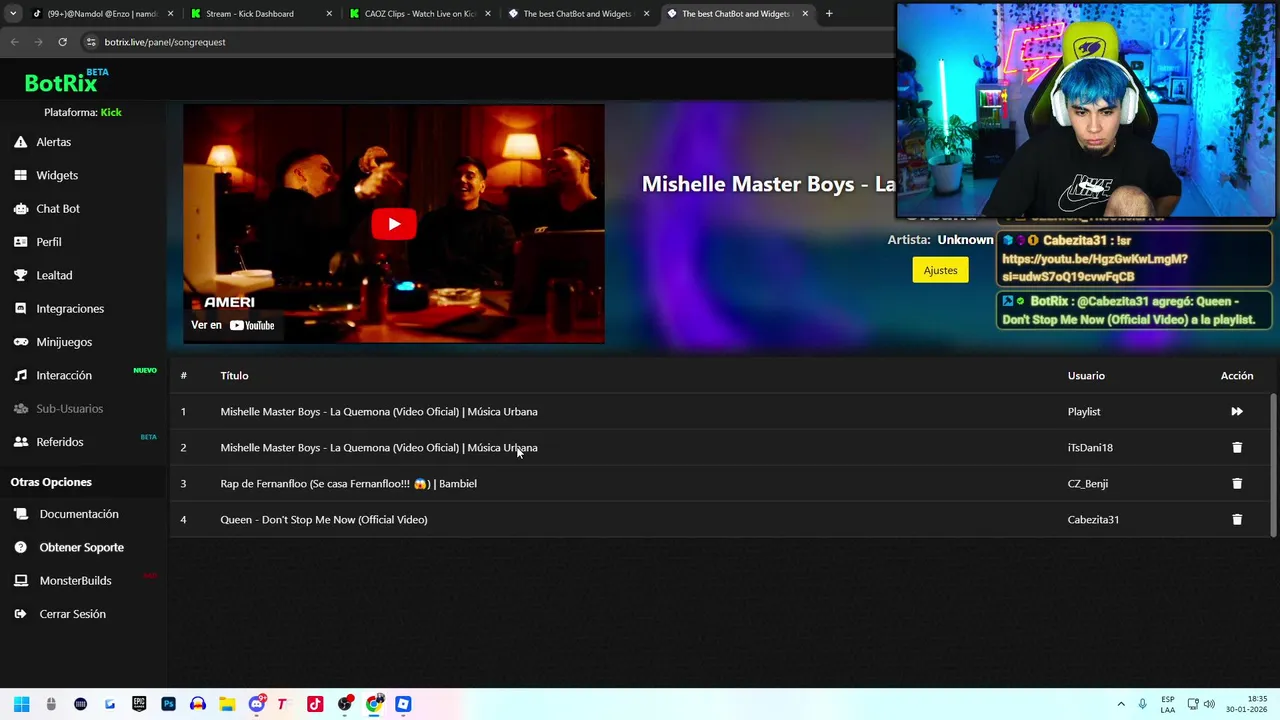The height and width of the screenshot is (720, 1280).
Task: Click the Título column header
Action: tap(234, 375)
